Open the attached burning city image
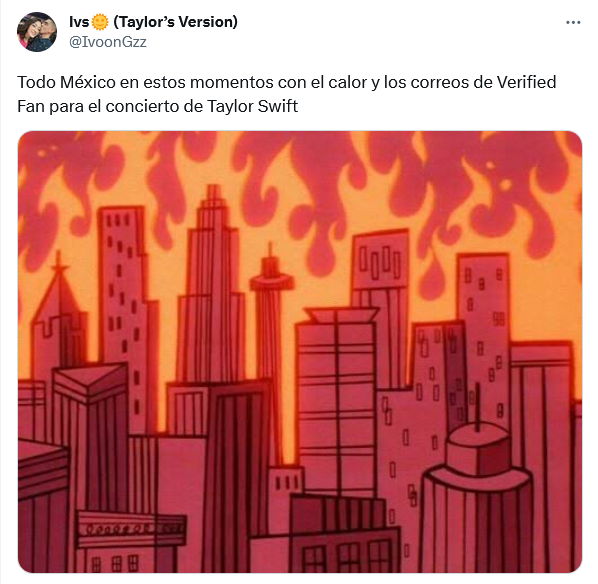The height and width of the screenshot is (584, 598). [x=300, y=352]
